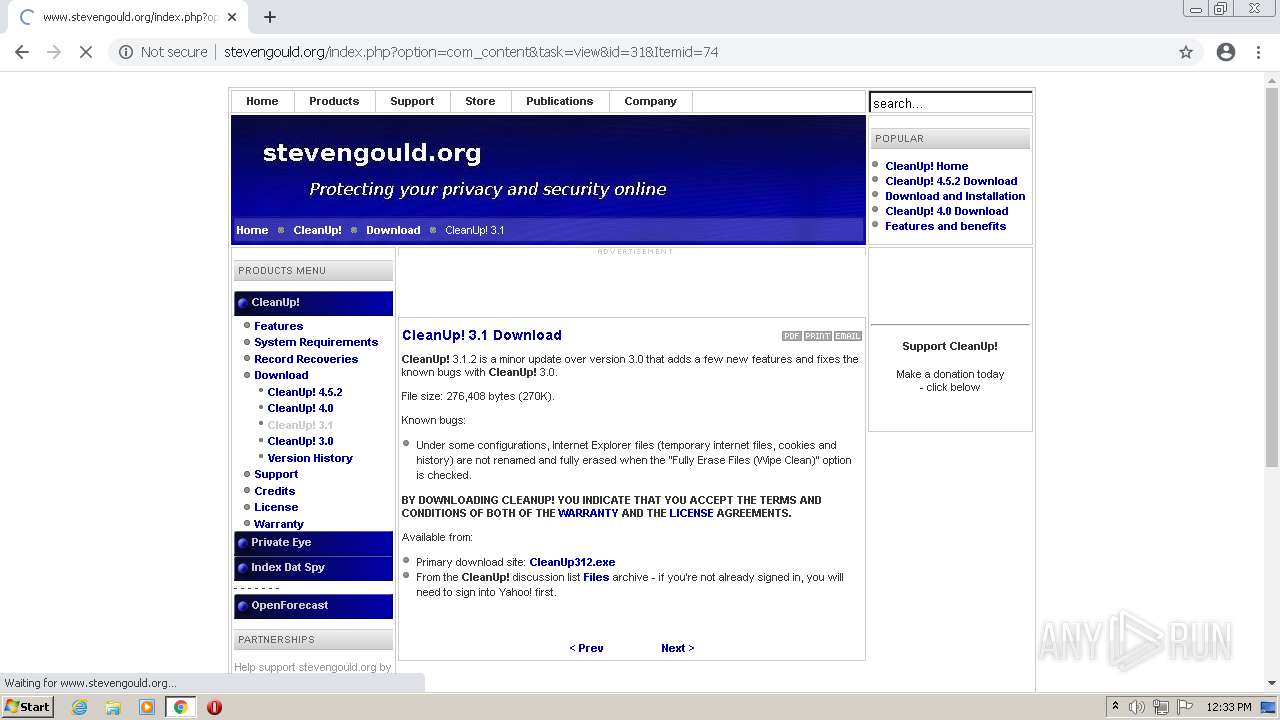Image resolution: width=1280 pixels, height=720 pixels.
Task: Open Support in products menu
Action: [276, 474]
